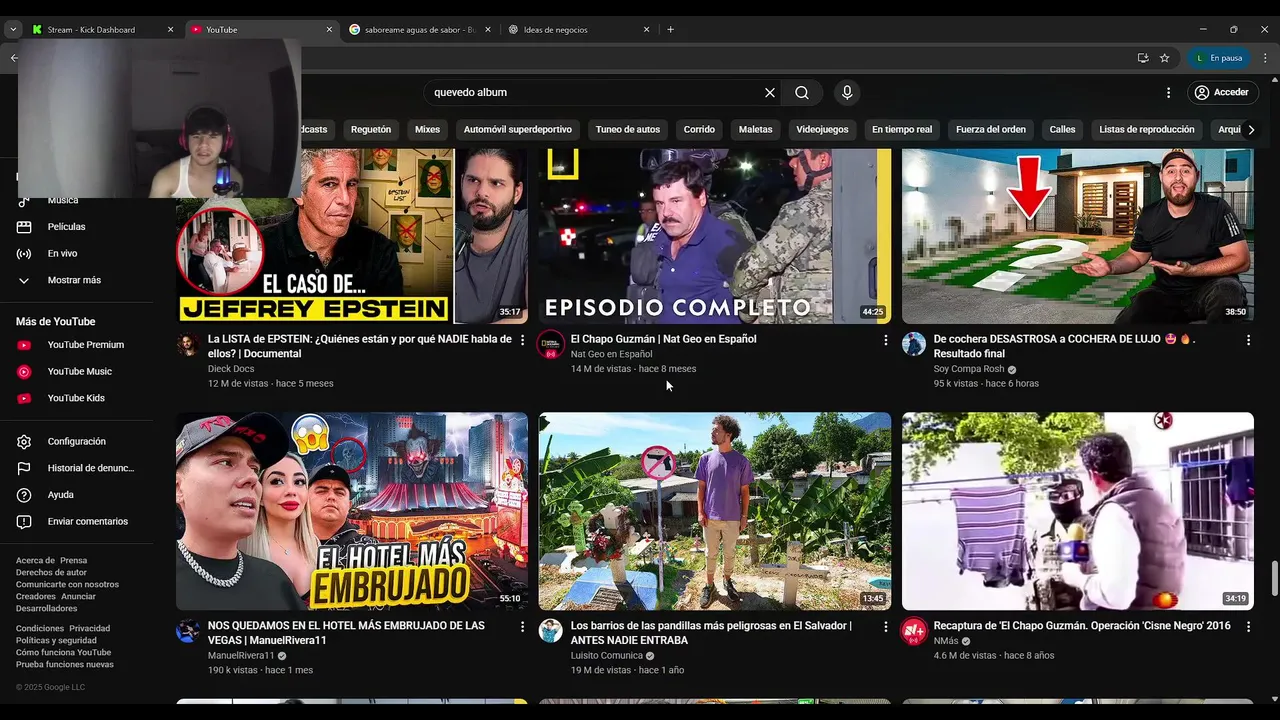Open Cómo funciona YouTube footer link

click(x=63, y=653)
